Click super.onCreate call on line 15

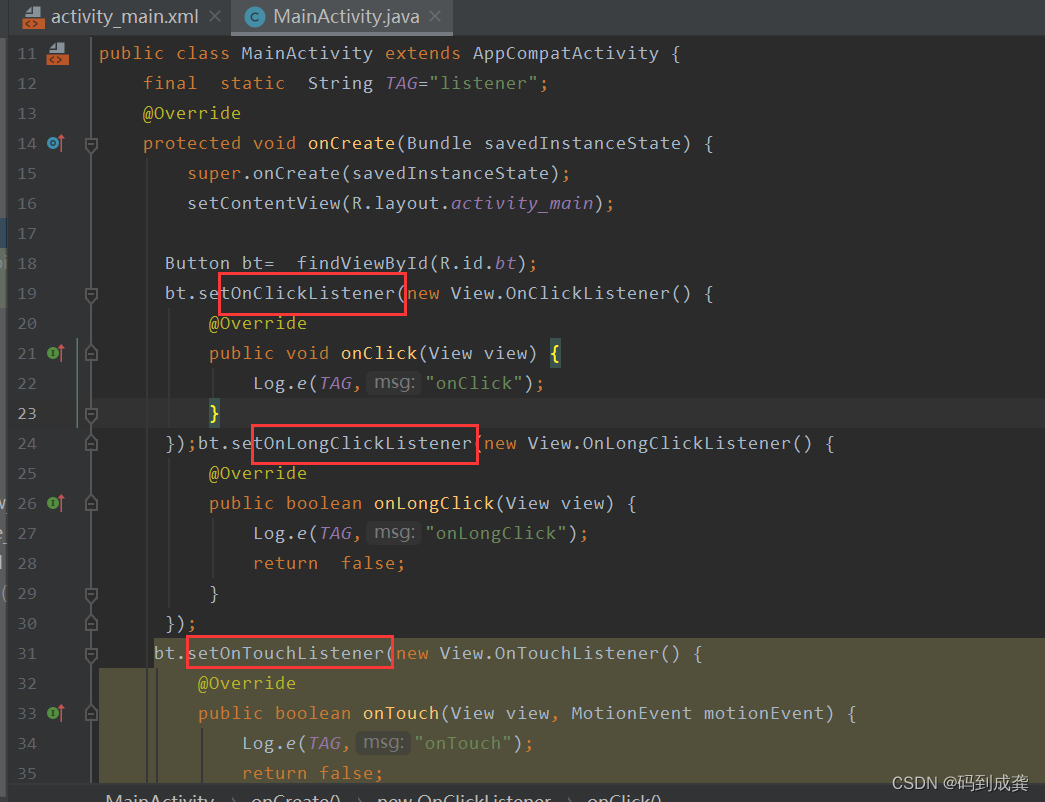[263, 173]
